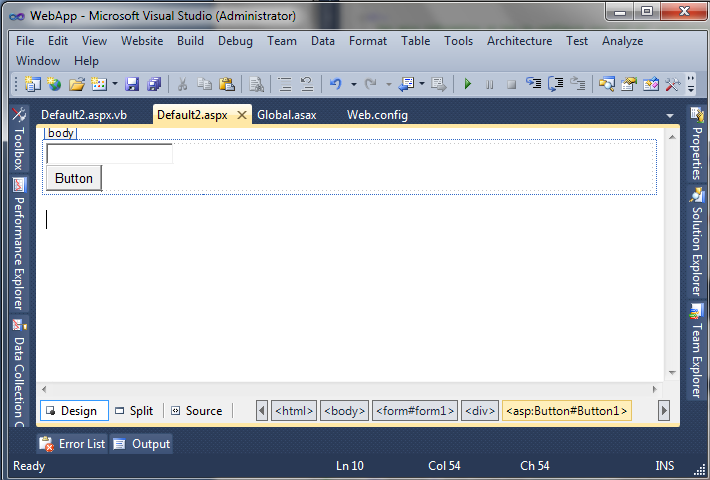Screen dimensions: 710x480
Task: Click the Open File folder icon
Action: click(x=77, y=84)
